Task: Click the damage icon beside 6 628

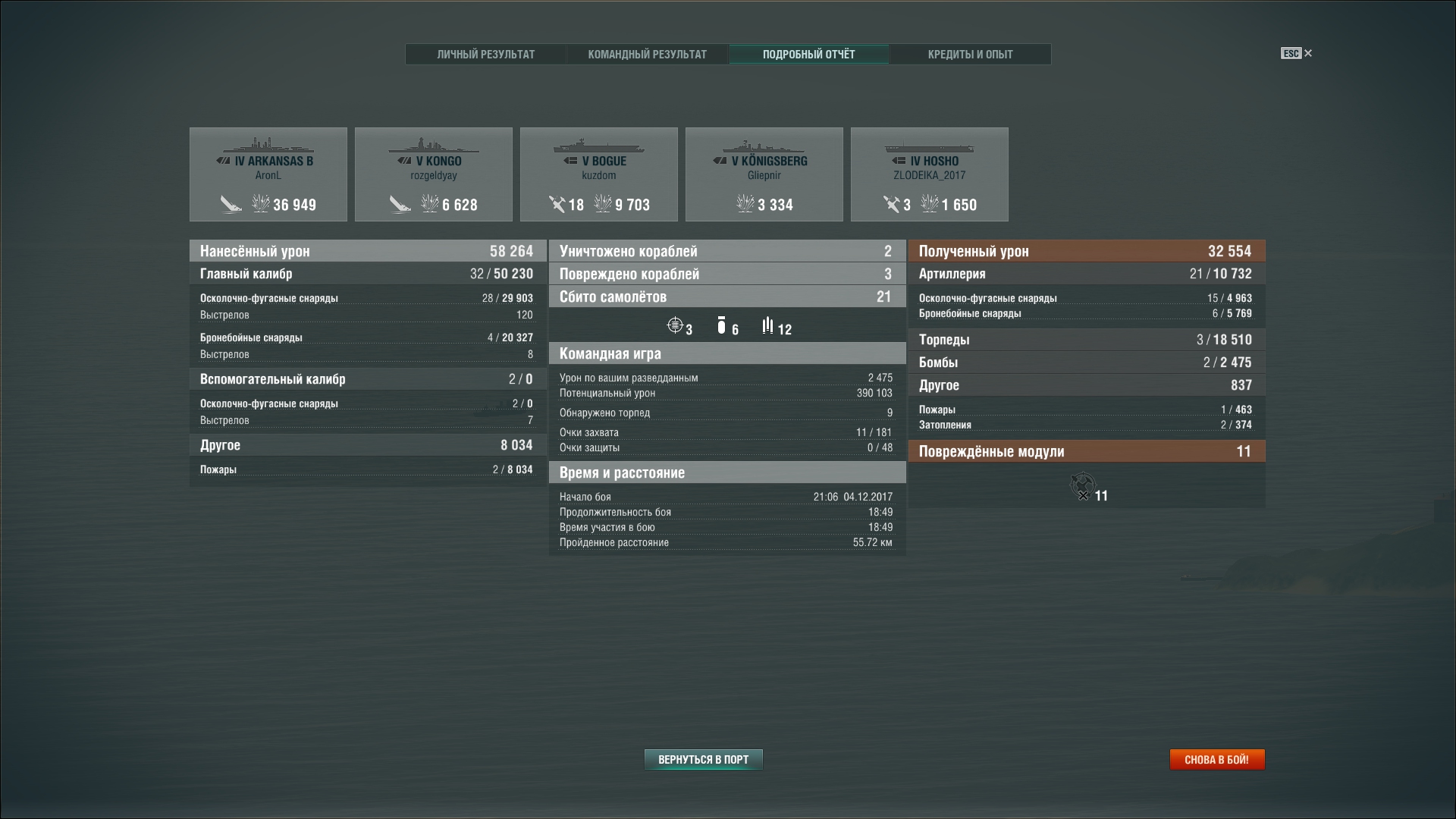Action: [430, 203]
